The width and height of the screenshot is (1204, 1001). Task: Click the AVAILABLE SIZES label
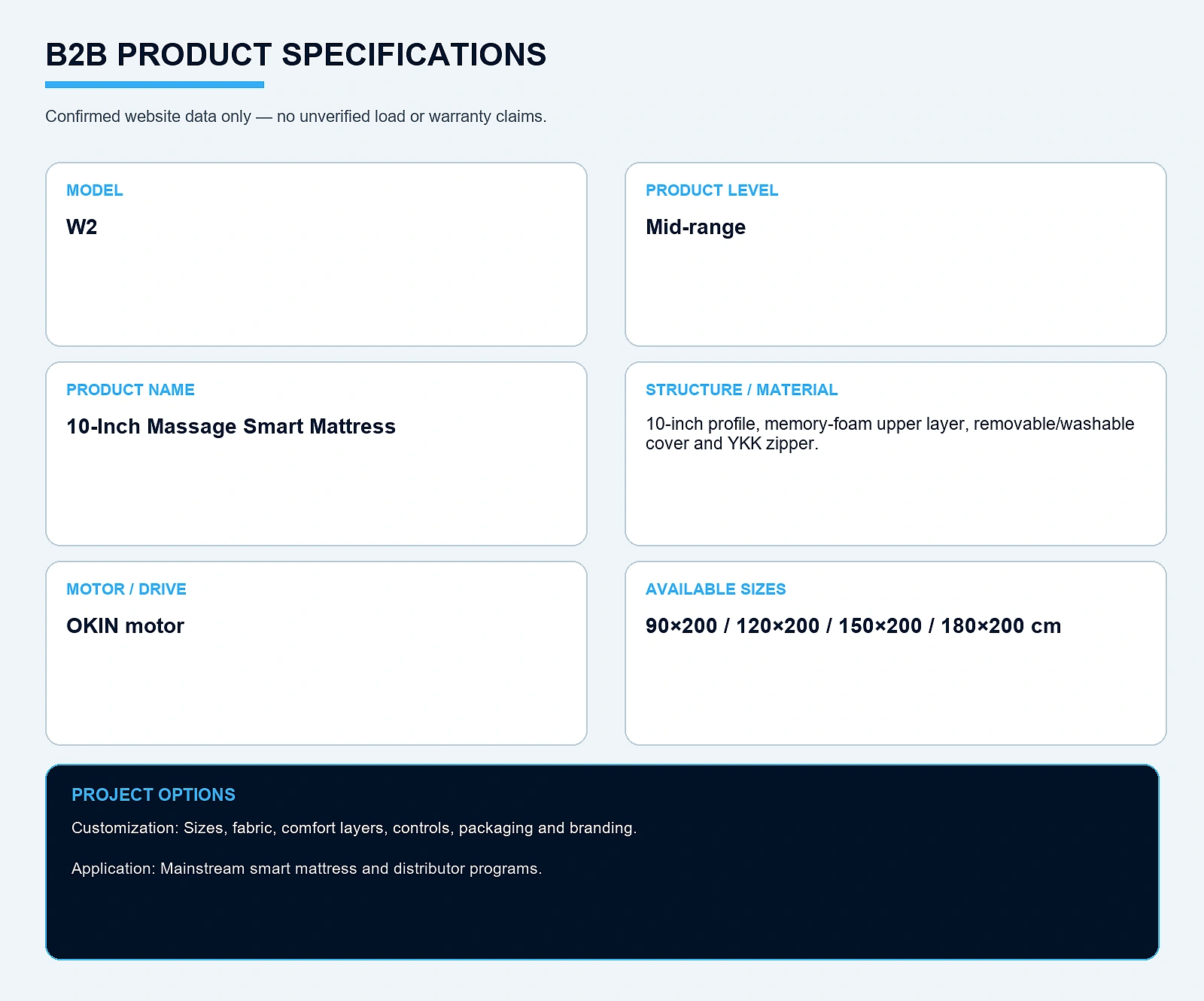[716, 589]
